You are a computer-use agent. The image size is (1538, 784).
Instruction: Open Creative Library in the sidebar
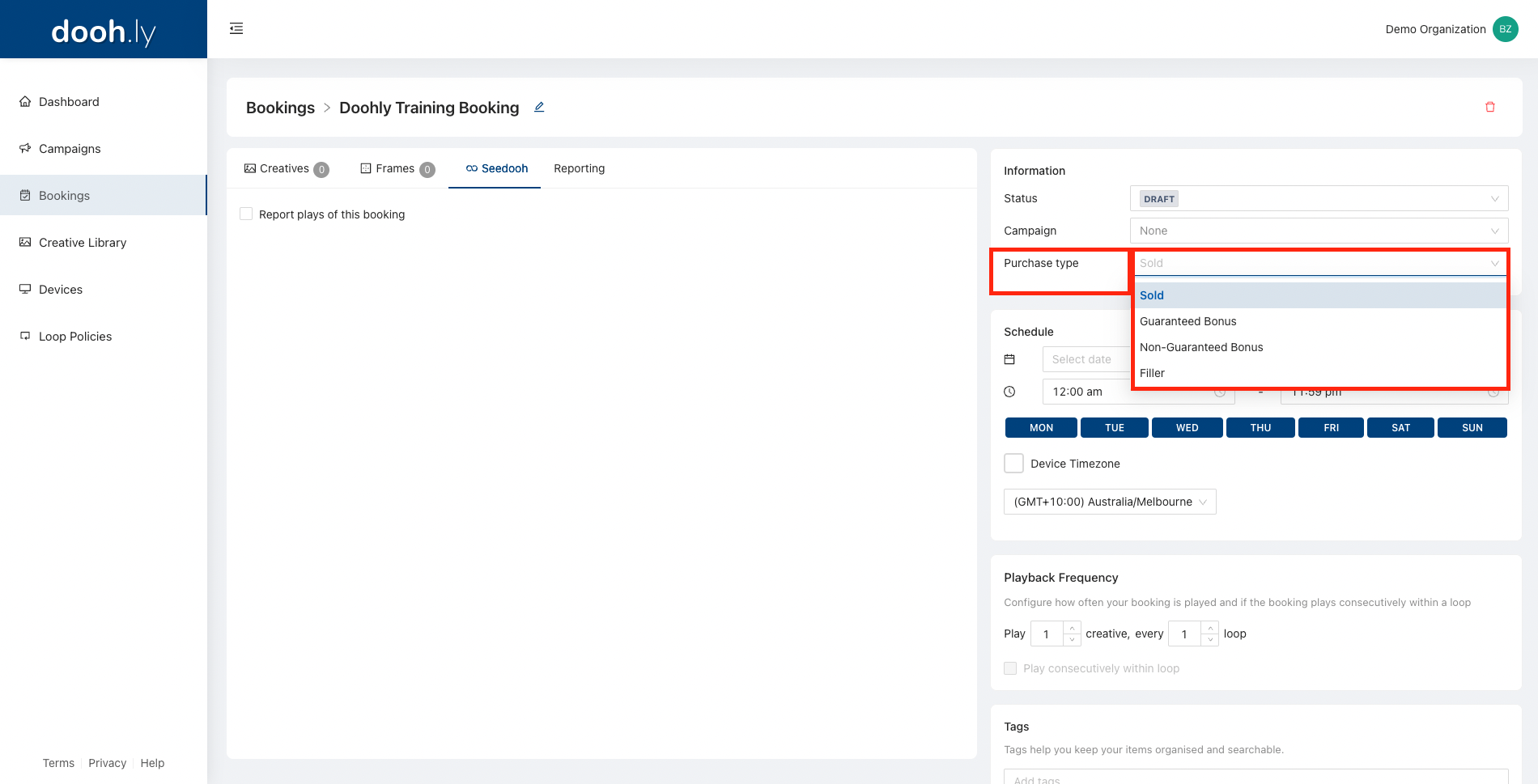coord(104,243)
